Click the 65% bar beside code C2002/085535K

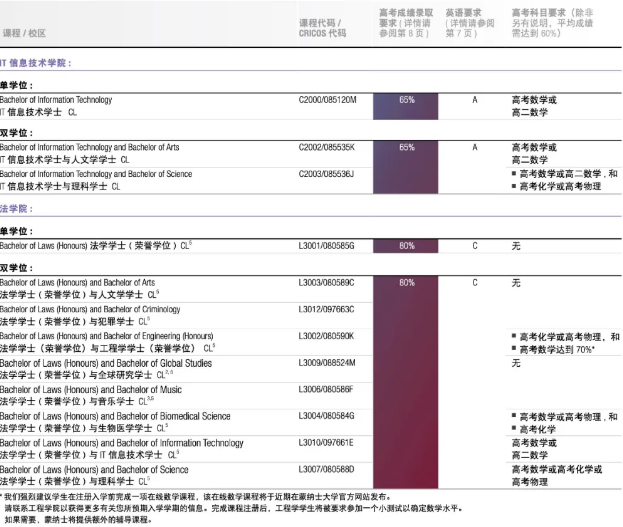pyautogui.click(x=407, y=147)
